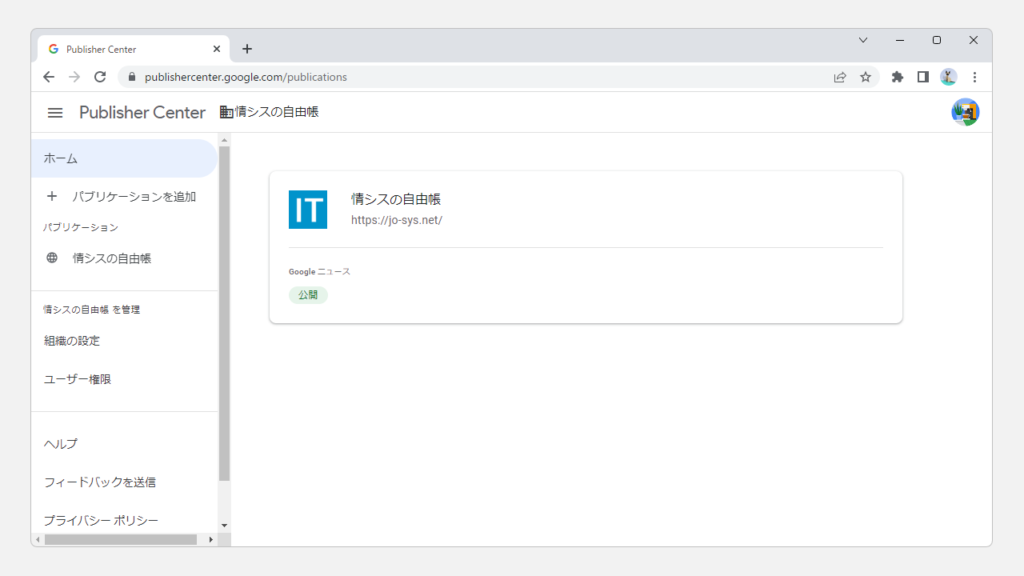The image size is (1024, 576).
Task: Click the sidebar scroll down arrow
Action: tap(224, 525)
